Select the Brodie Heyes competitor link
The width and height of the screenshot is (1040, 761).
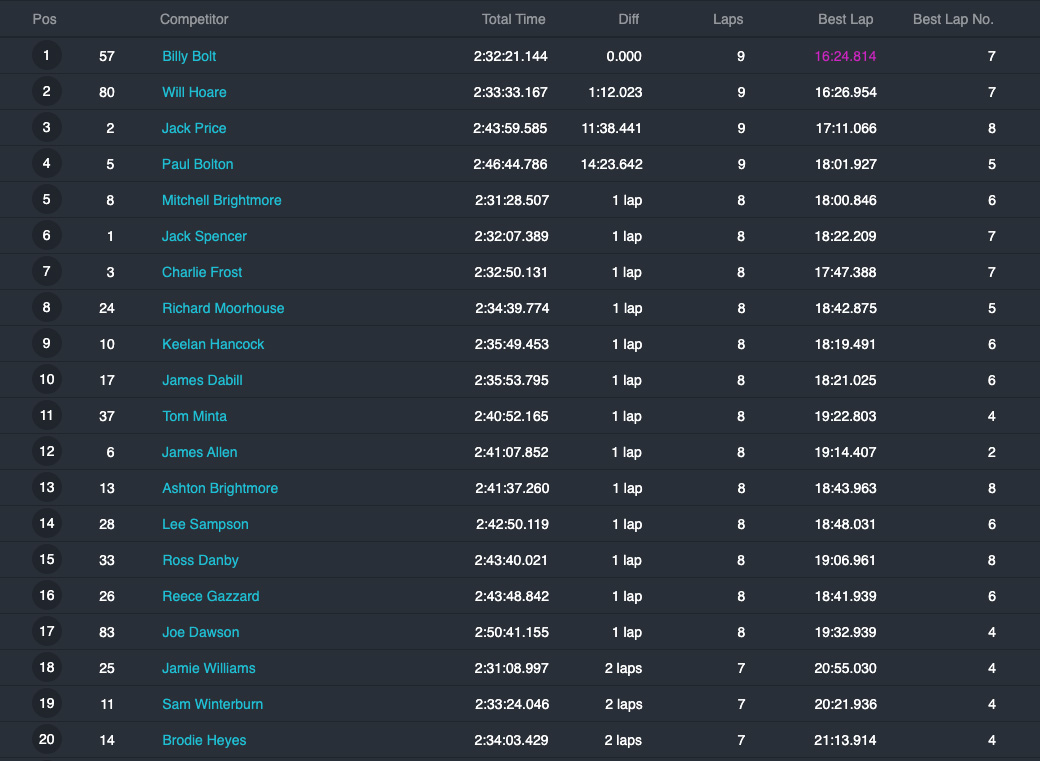(204, 740)
